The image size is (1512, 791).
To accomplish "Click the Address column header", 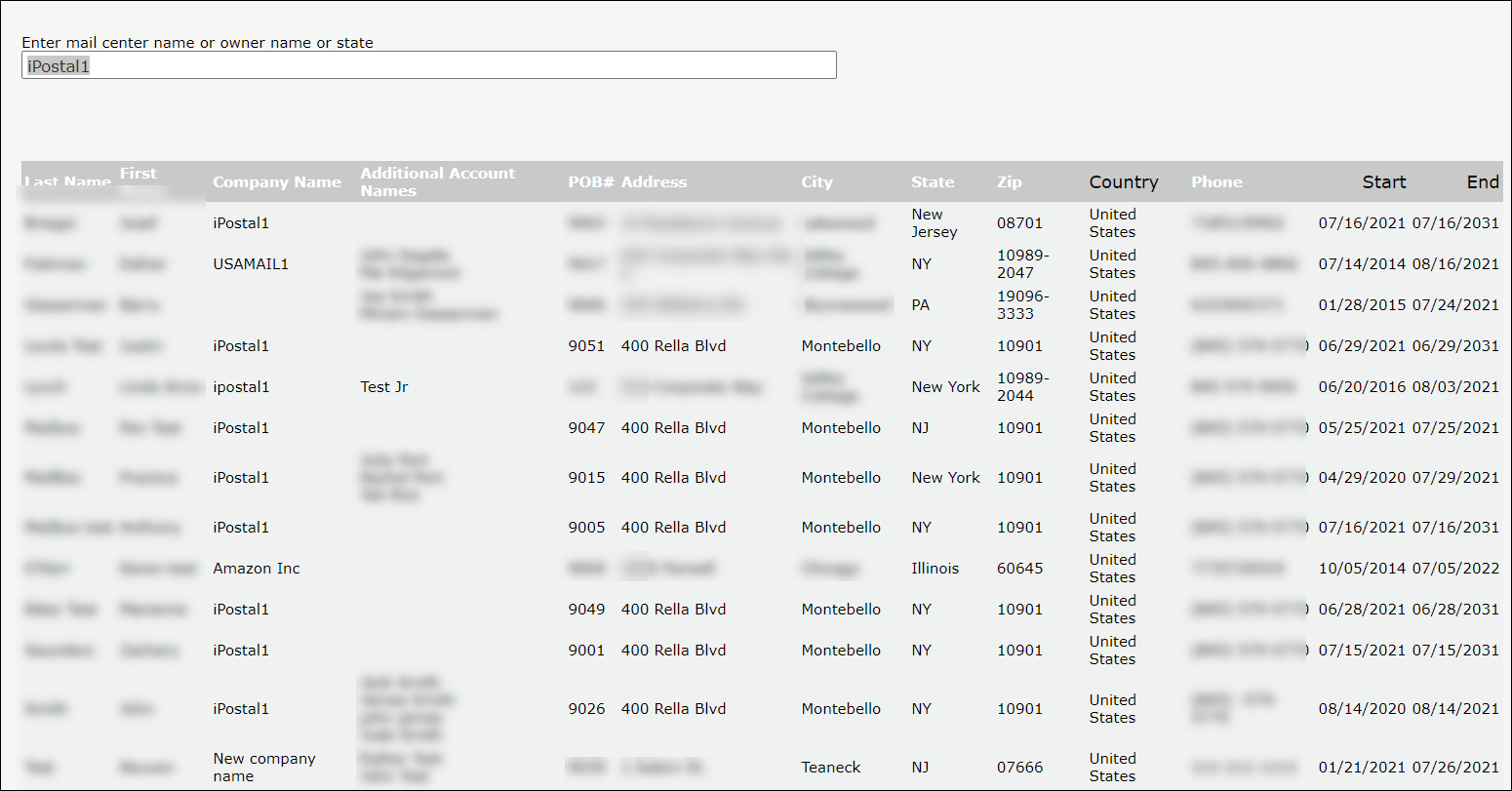I will pyautogui.click(x=654, y=182).
